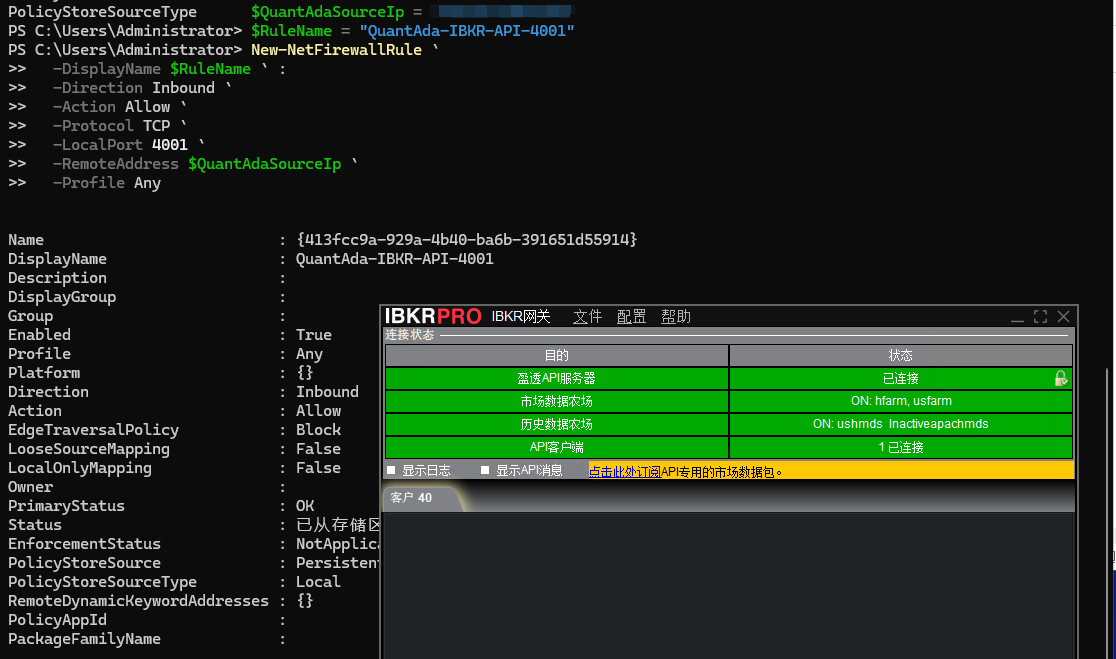The height and width of the screenshot is (659, 1116).
Task: Click the Direction value Inbound in output
Action: (x=327, y=391)
